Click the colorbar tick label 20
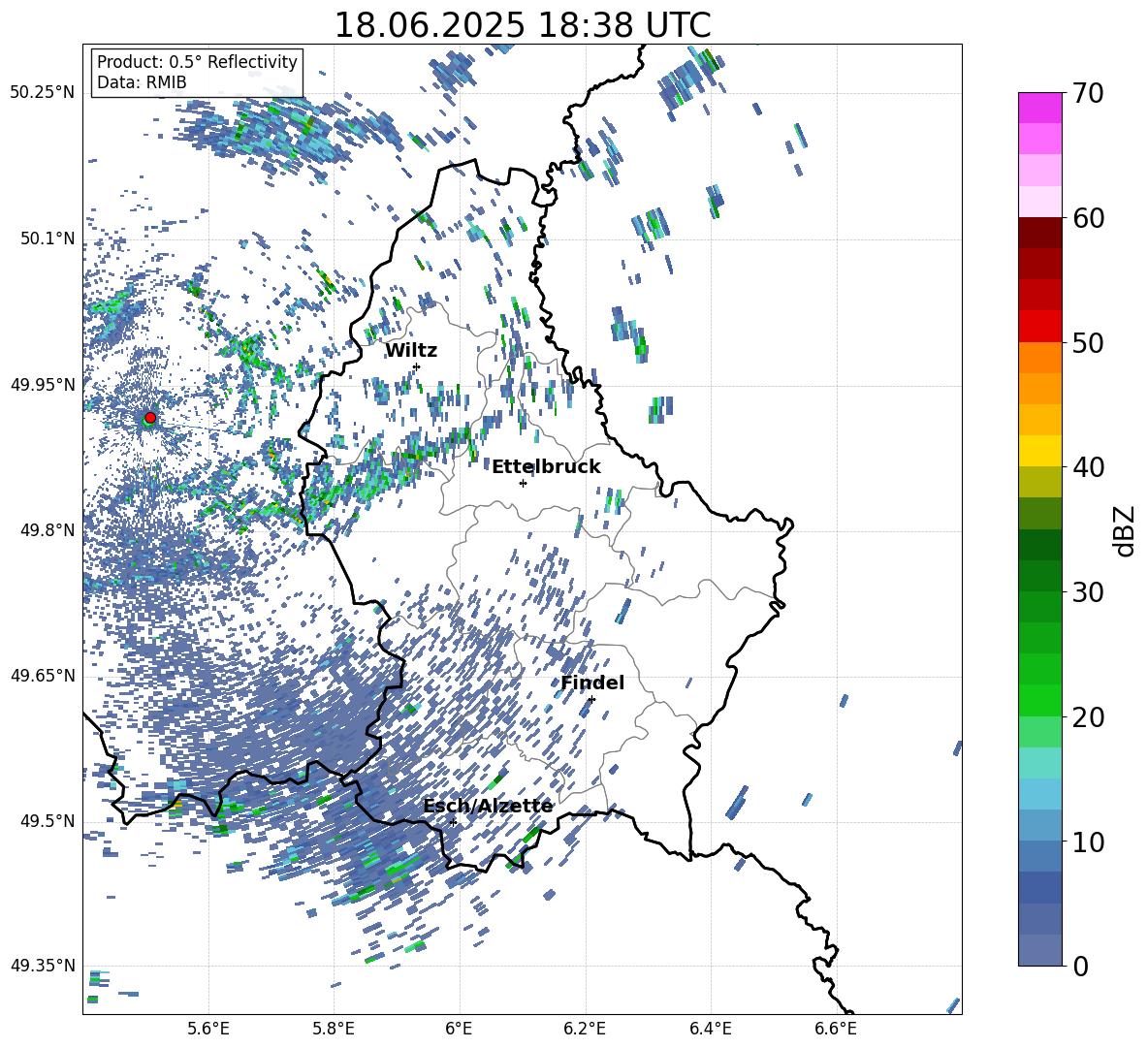This screenshot has width=1148, height=1048. (1088, 717)
